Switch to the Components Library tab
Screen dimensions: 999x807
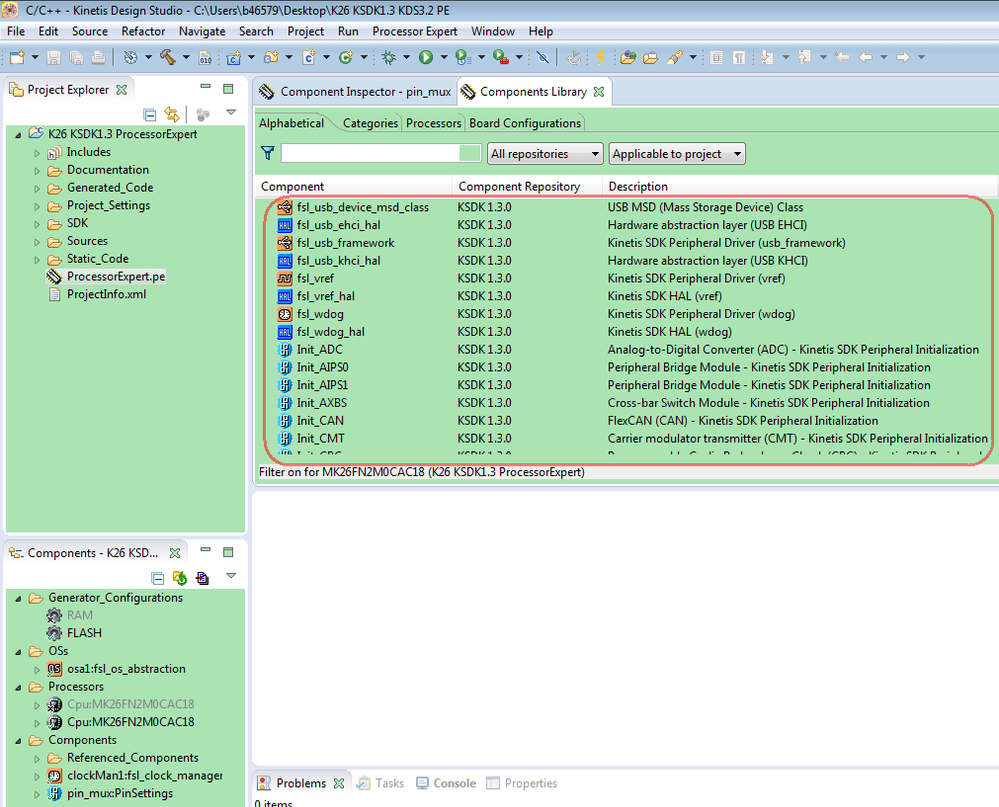534,90
